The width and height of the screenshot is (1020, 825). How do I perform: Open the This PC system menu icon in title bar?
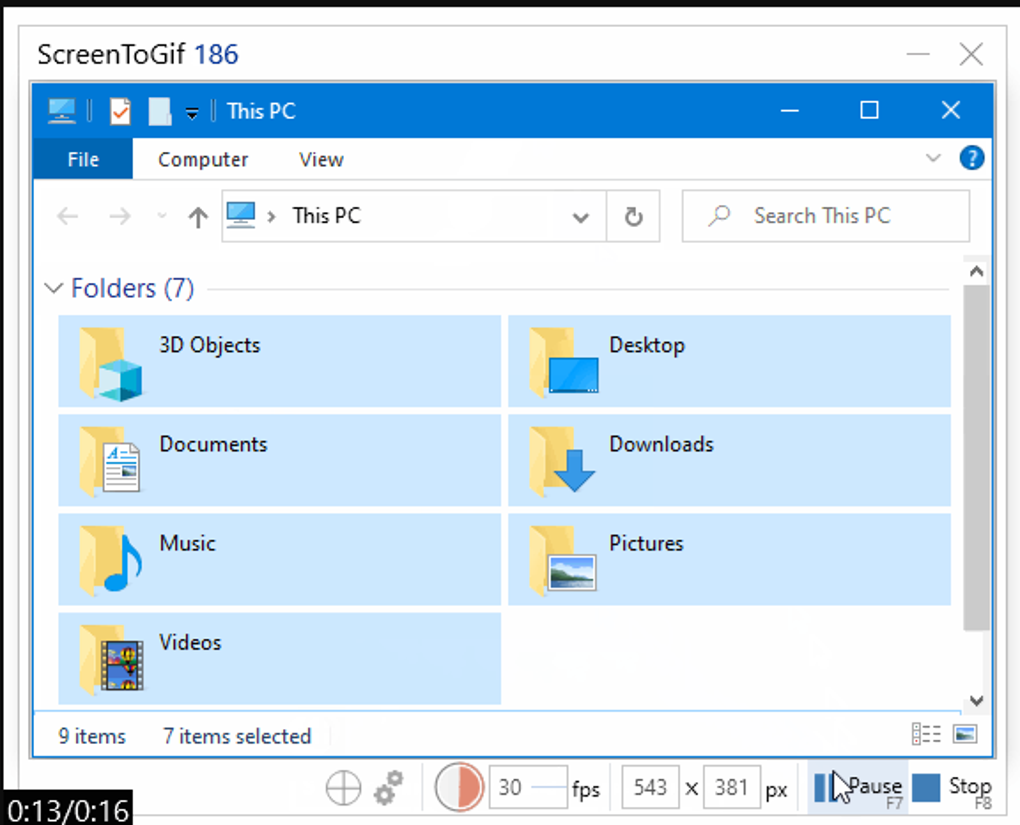point(62,111)
